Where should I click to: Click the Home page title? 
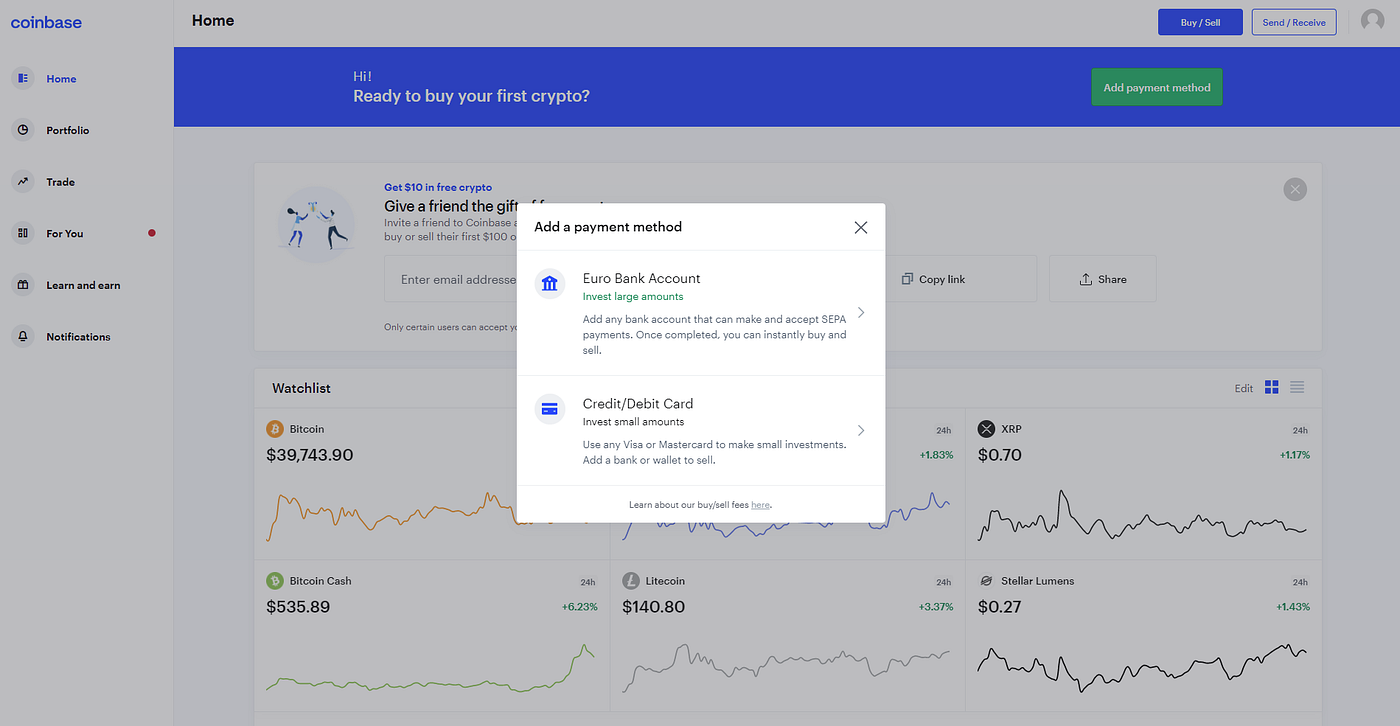coord(213,20)
